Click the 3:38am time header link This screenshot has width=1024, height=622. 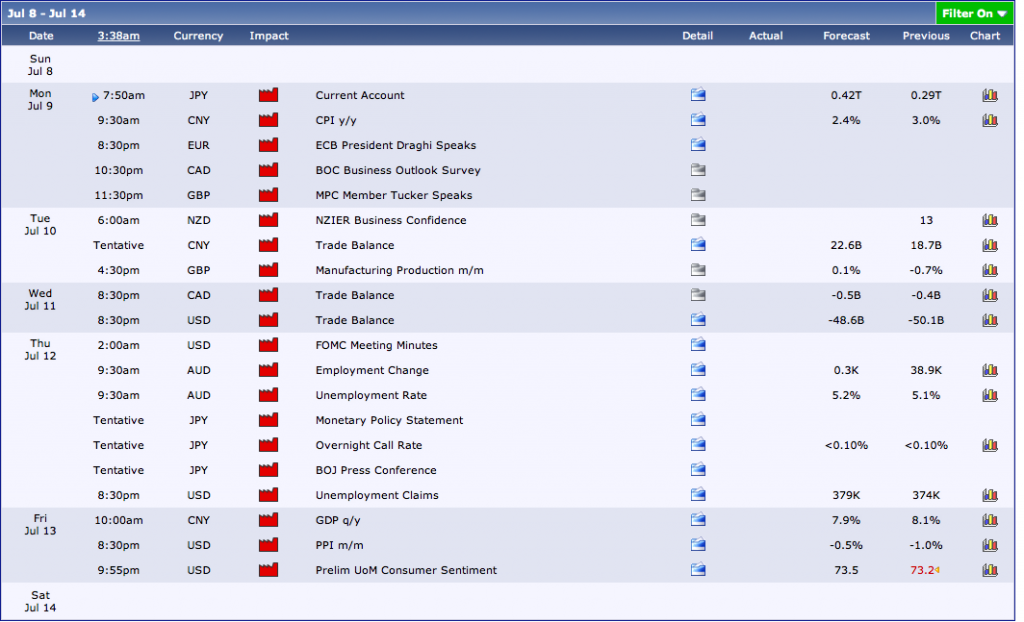point(118,36)
